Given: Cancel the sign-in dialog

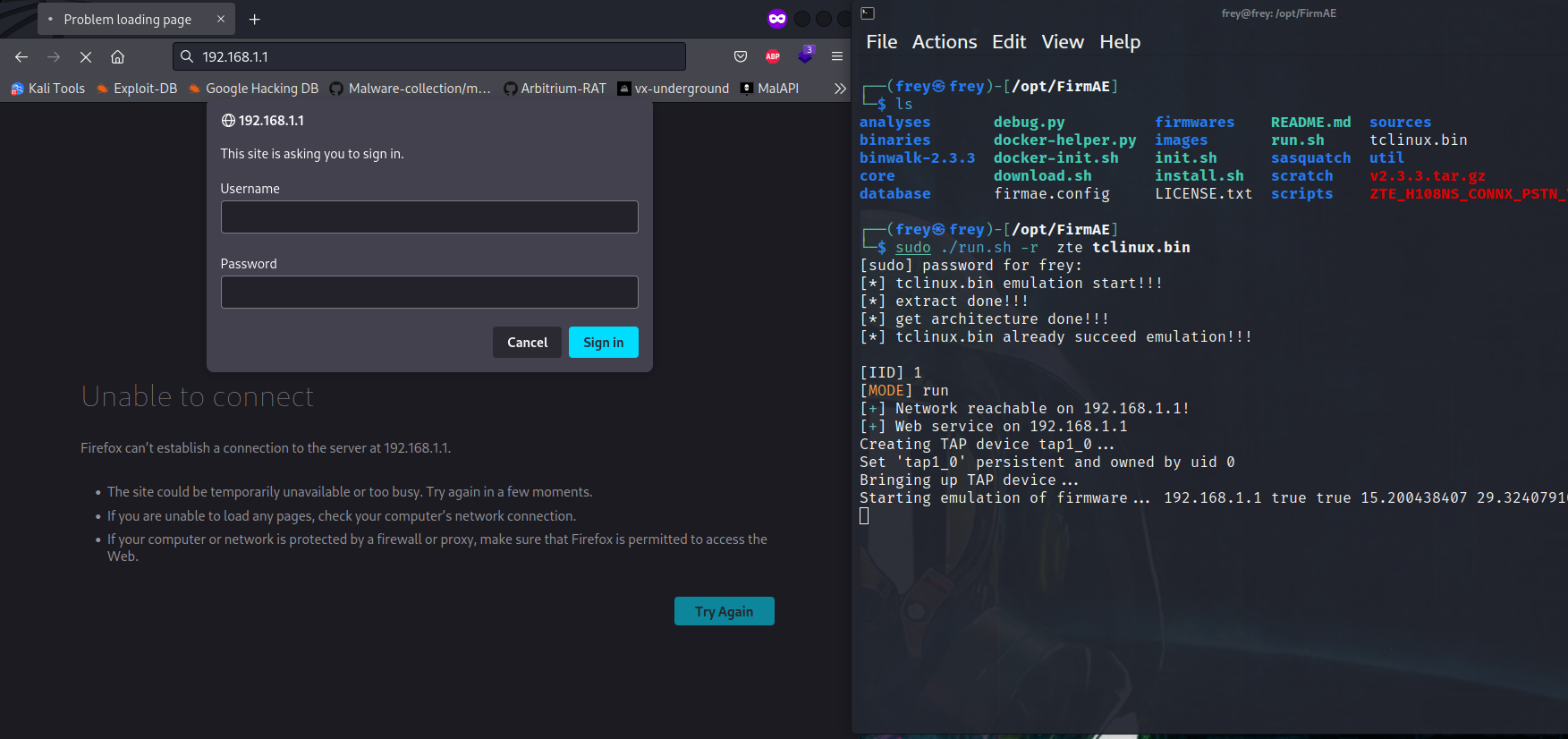Looking at the screenshot, I should [527, 343].
